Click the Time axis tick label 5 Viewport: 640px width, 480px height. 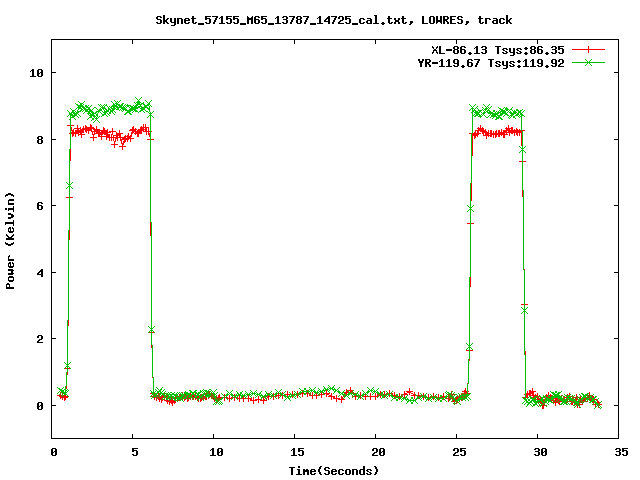[x=135, y=452]
